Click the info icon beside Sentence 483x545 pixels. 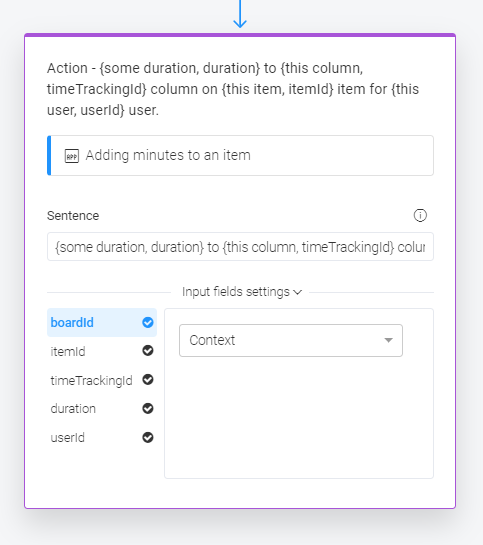tap(420, 215)
